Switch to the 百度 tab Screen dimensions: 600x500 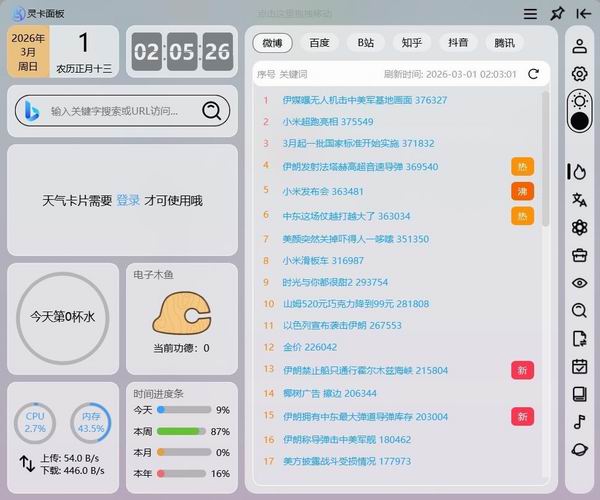[x=319, y=43]
